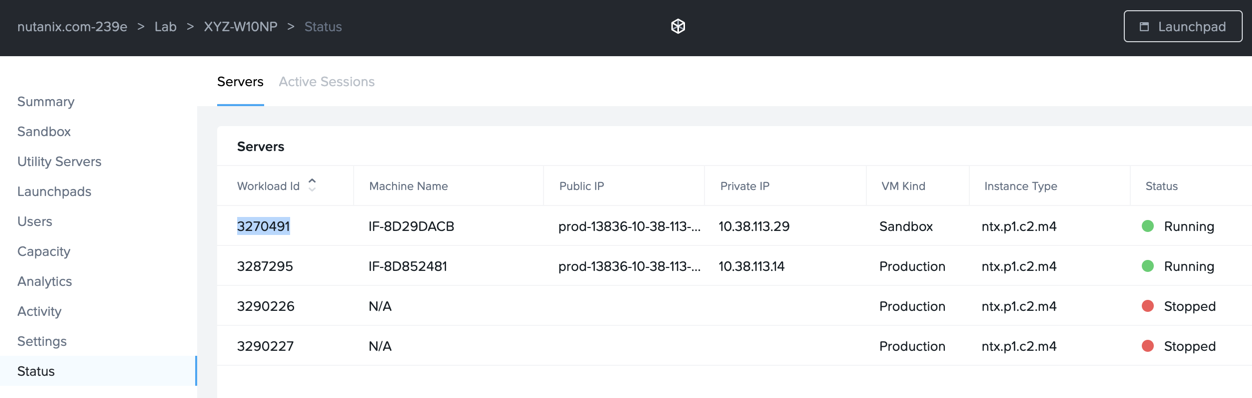The image size is (1252, 398).
Task: Open Capacity in the sidebar
Action: click(x=44, y=251)
